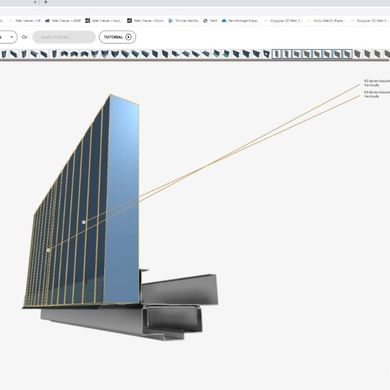Open the second Web Viewer bookmark with car icon
This screenshot has height=390, width=390.
click(x=63, y=21)
